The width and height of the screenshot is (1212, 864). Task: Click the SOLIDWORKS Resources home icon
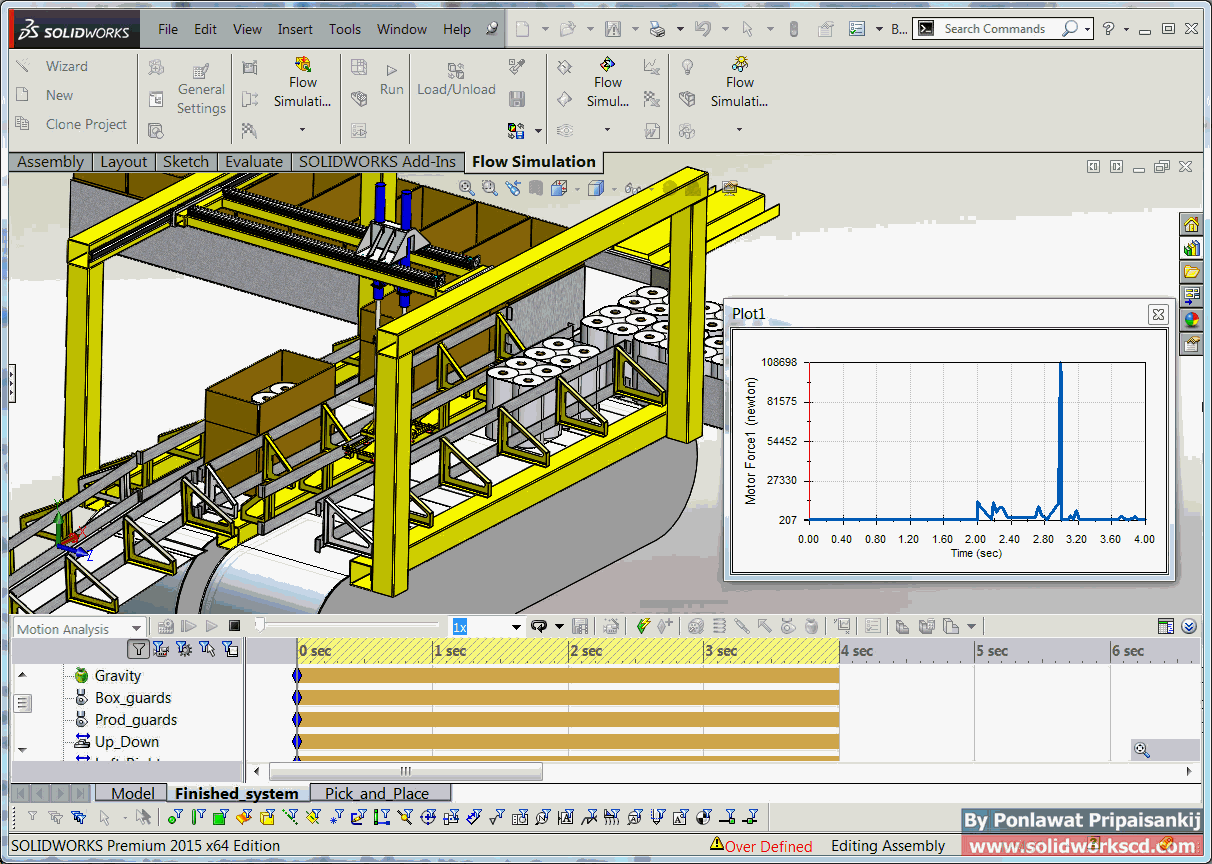[1191, 224]
